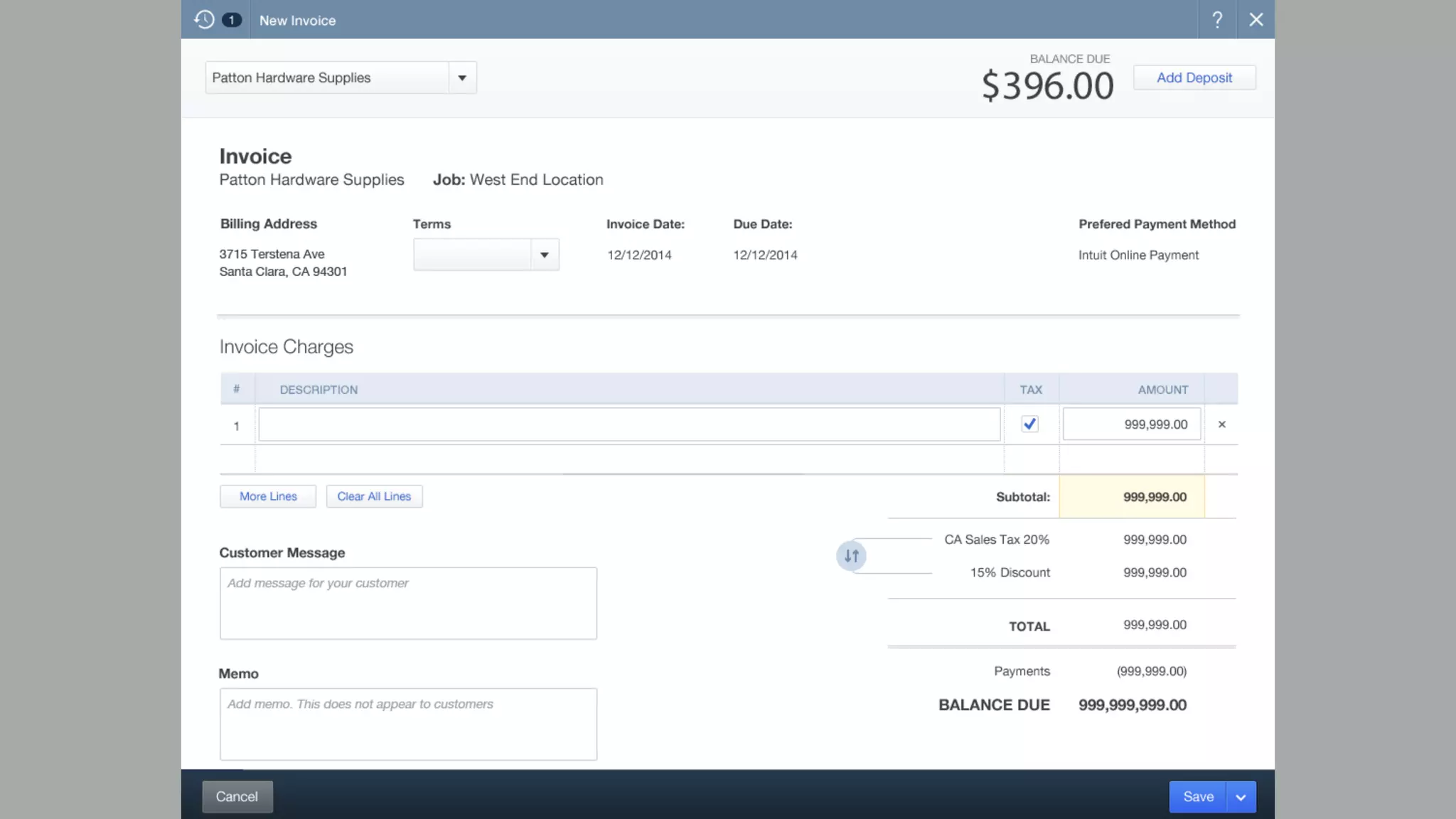Click the line 1 description field

[629, 424]
